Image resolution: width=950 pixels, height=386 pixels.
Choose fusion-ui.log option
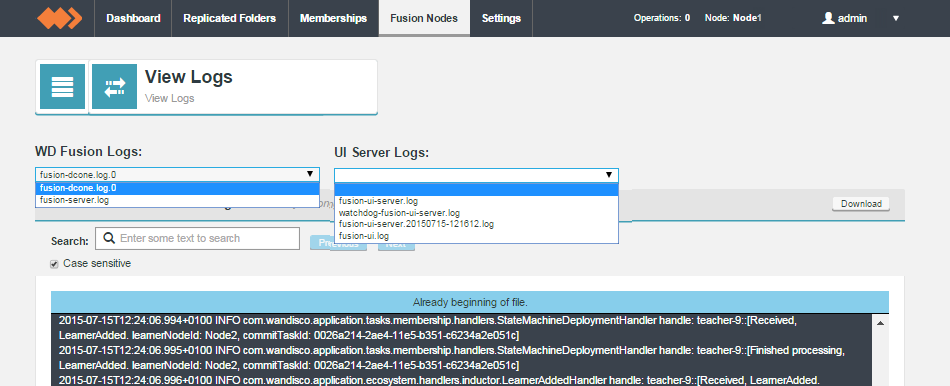476,236
